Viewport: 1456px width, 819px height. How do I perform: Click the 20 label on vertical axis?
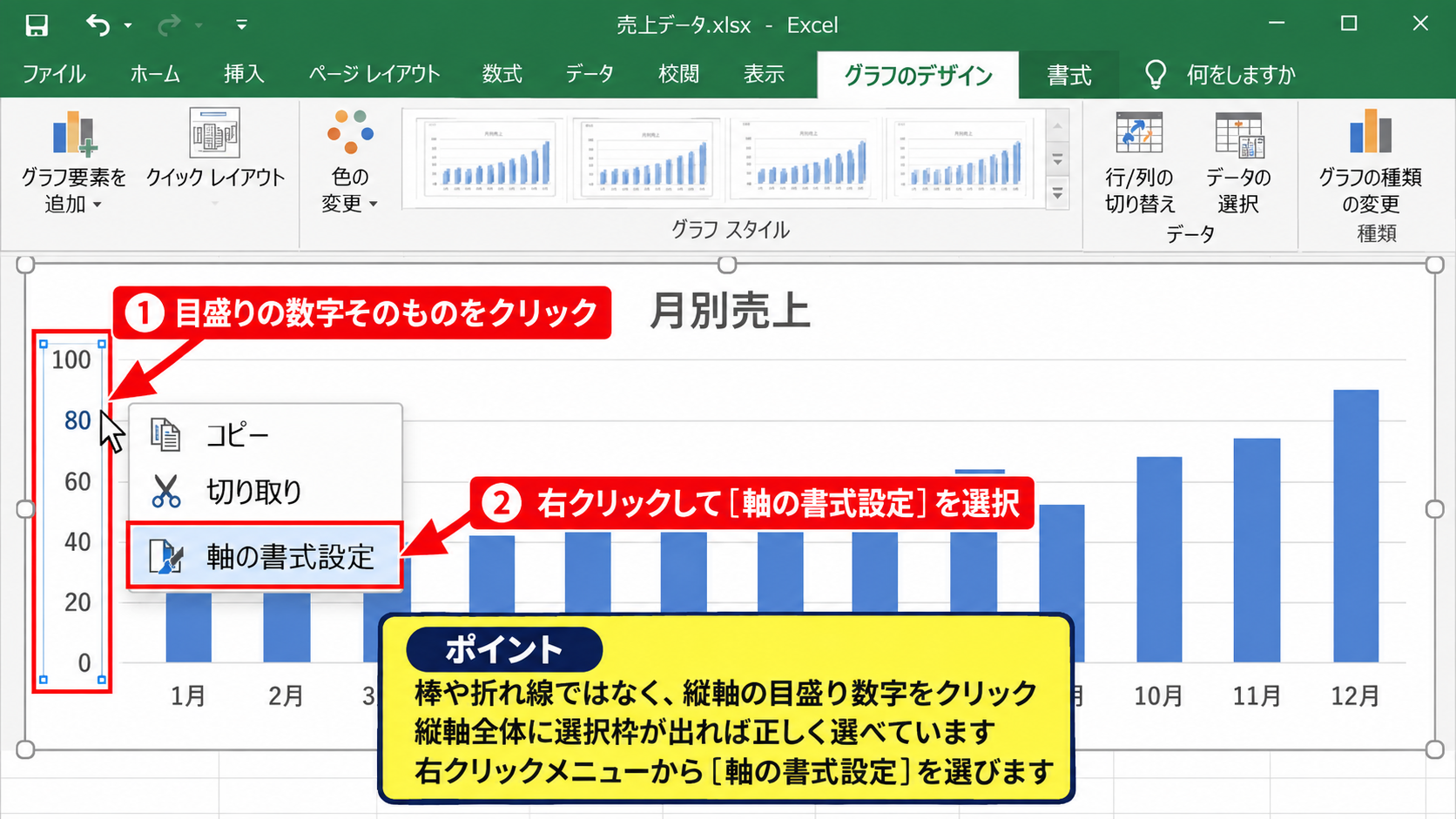coord(78,601)
